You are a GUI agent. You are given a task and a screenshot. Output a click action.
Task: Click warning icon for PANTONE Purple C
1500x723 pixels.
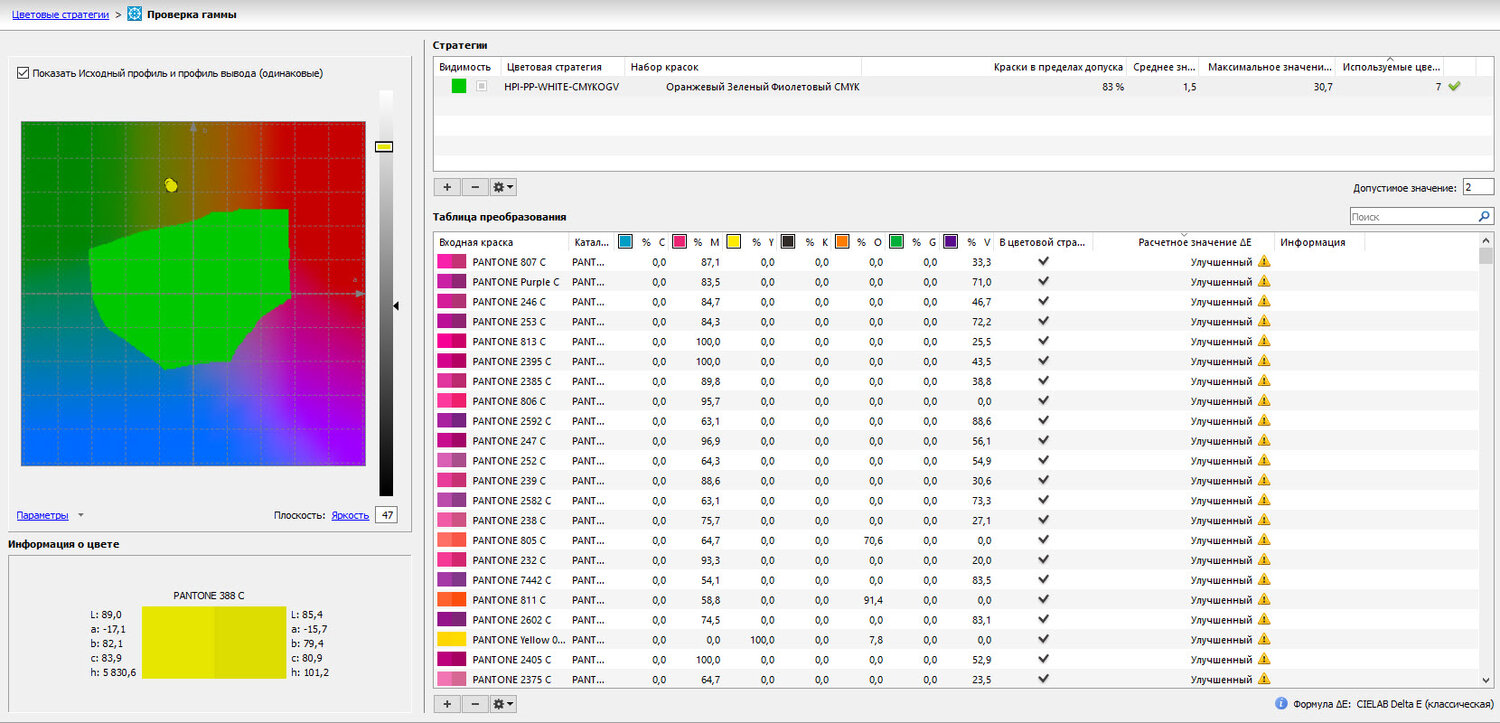pyautogui.click(x=1264, y=282)
